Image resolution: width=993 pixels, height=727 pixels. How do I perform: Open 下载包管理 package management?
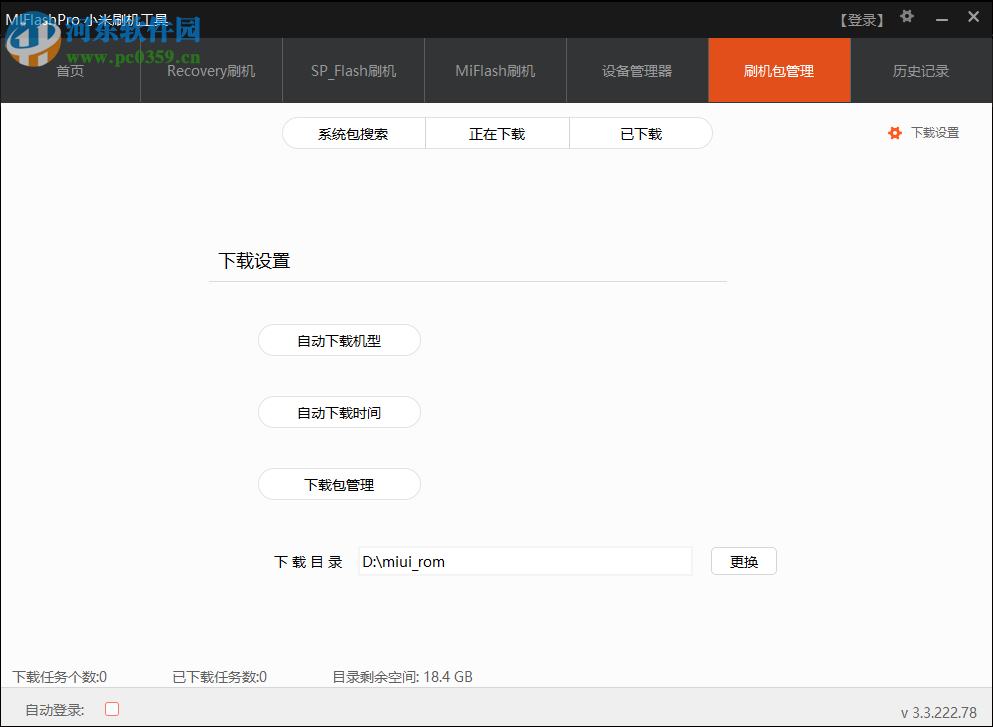pyautogui.click(x=339, y=484)
